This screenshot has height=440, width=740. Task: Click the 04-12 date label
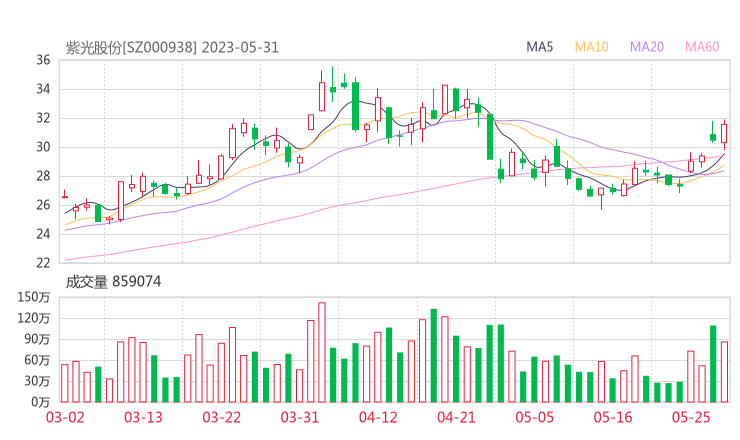pyautogui.click(x=378, y=417)
